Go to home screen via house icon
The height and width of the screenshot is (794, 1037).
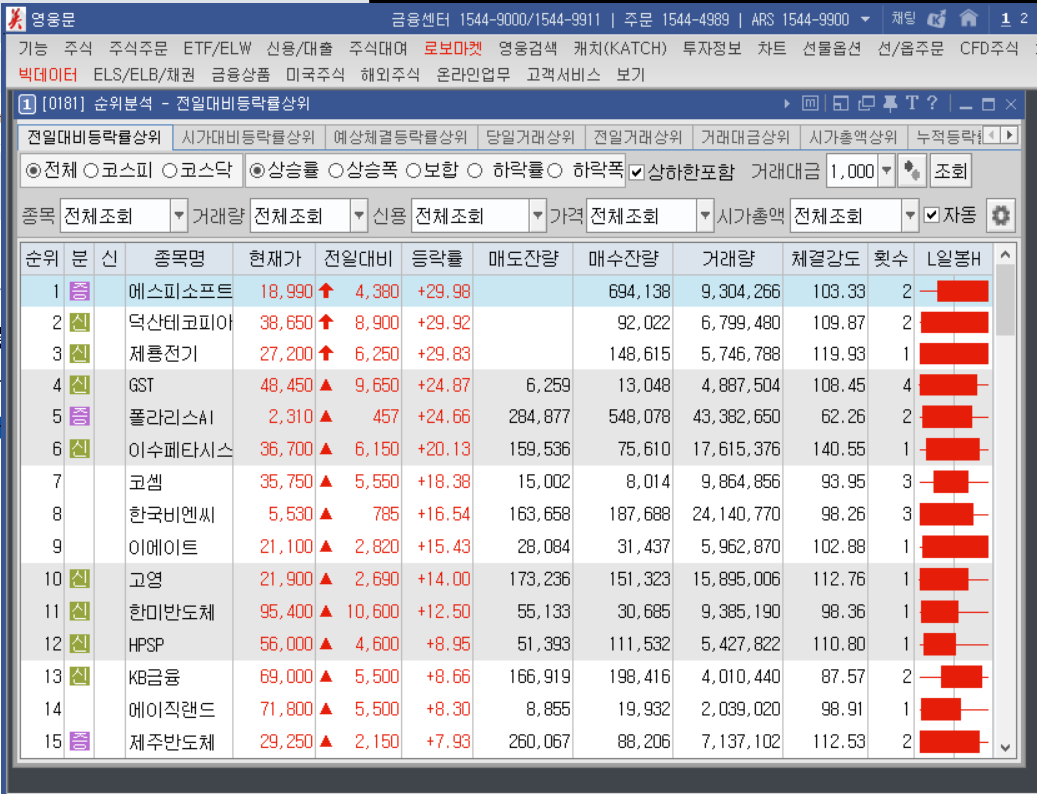coord(968,18)
